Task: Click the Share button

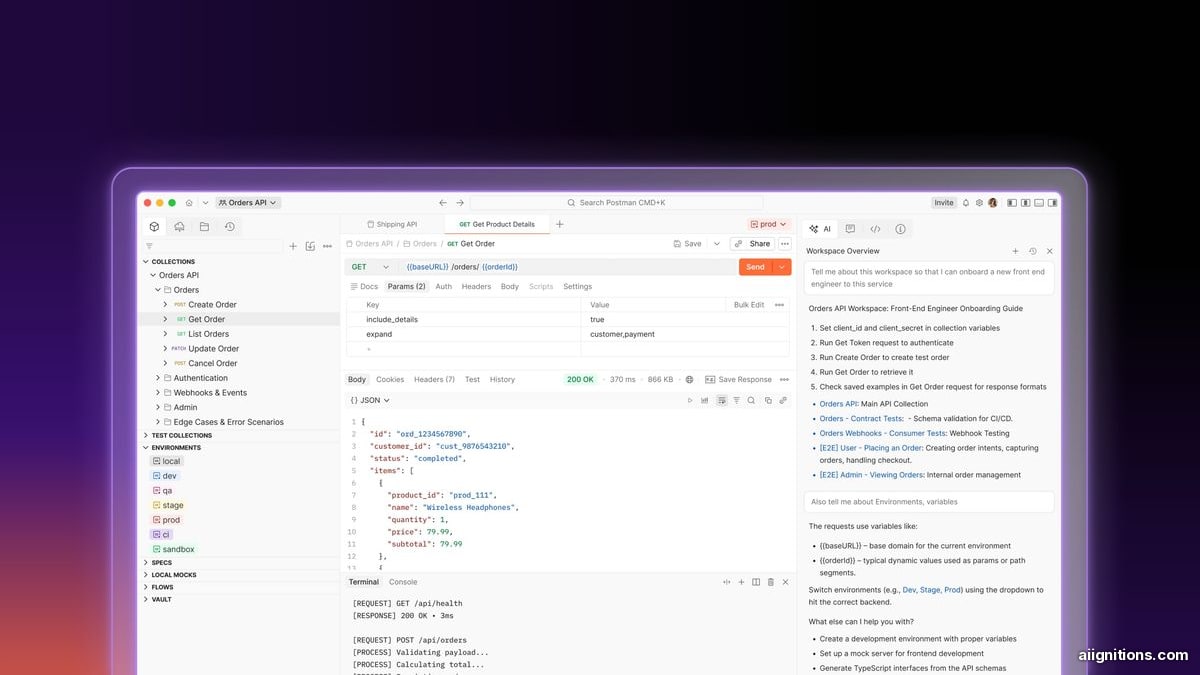Action: (x=753, y=244)
